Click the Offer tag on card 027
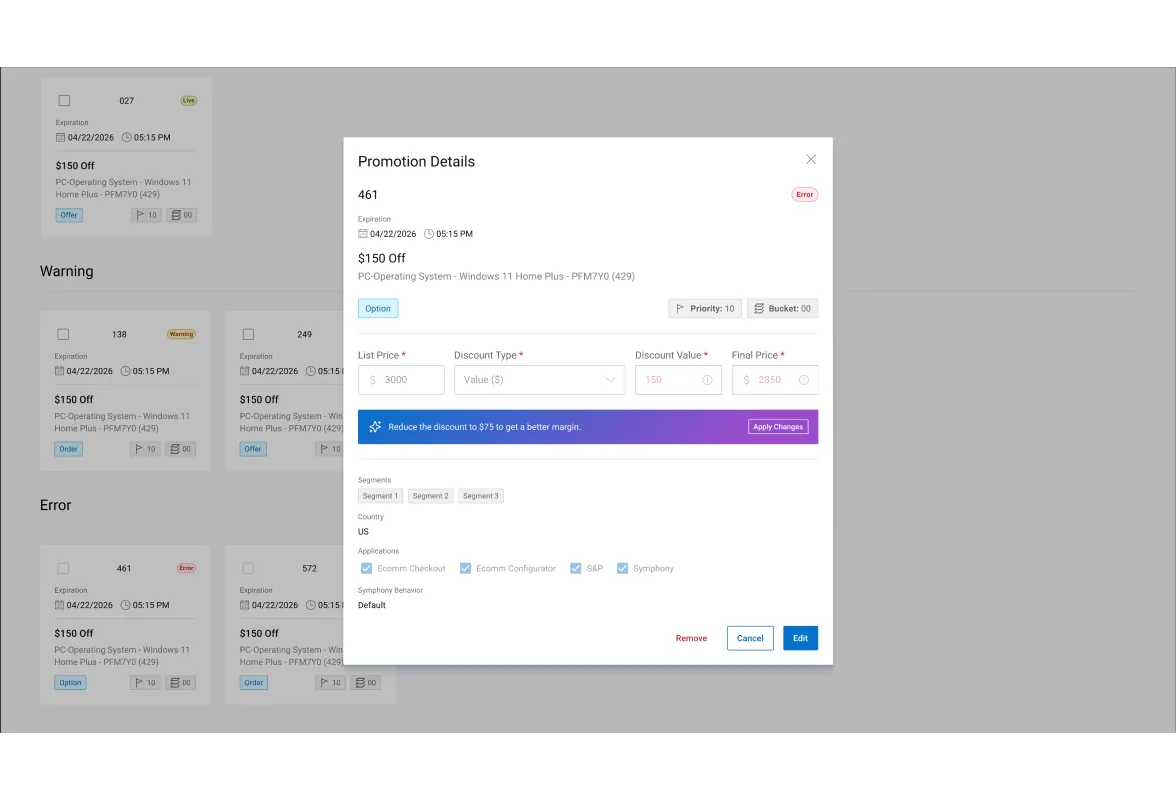1176x800 pixels. (x=69, y=215)
